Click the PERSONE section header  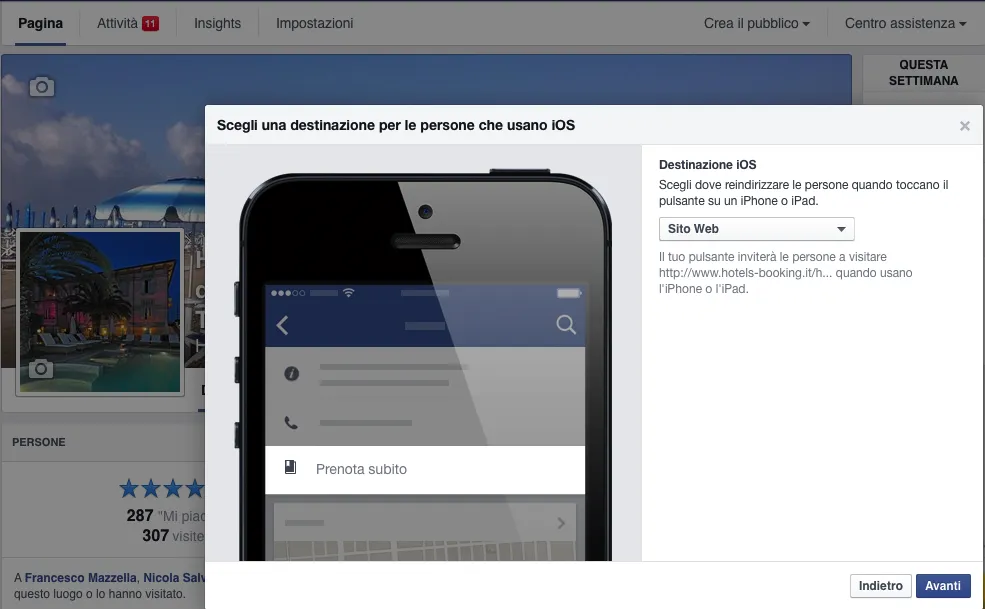39,442
